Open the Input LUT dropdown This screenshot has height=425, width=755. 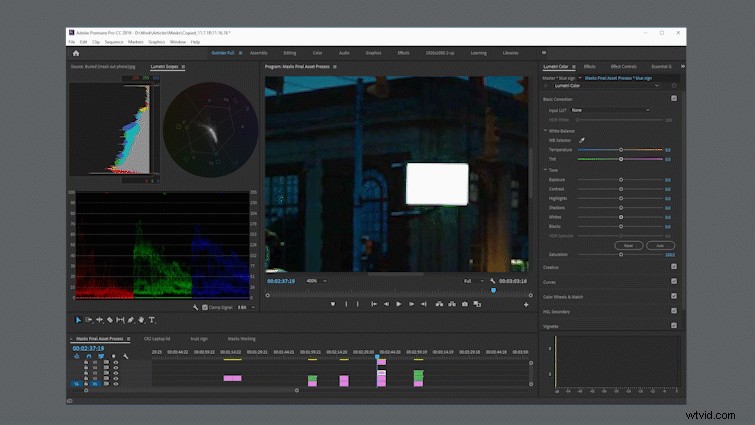(611, 110)
